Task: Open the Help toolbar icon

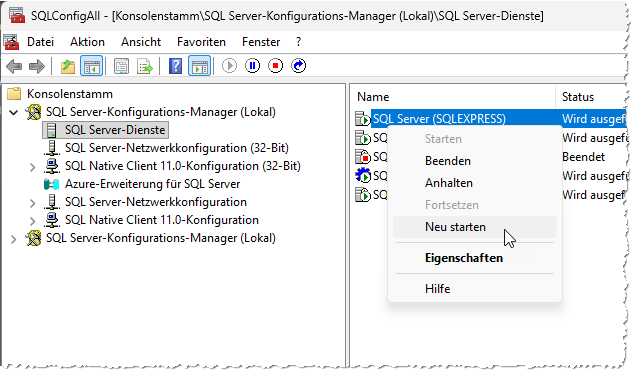Action: (175, 66)
